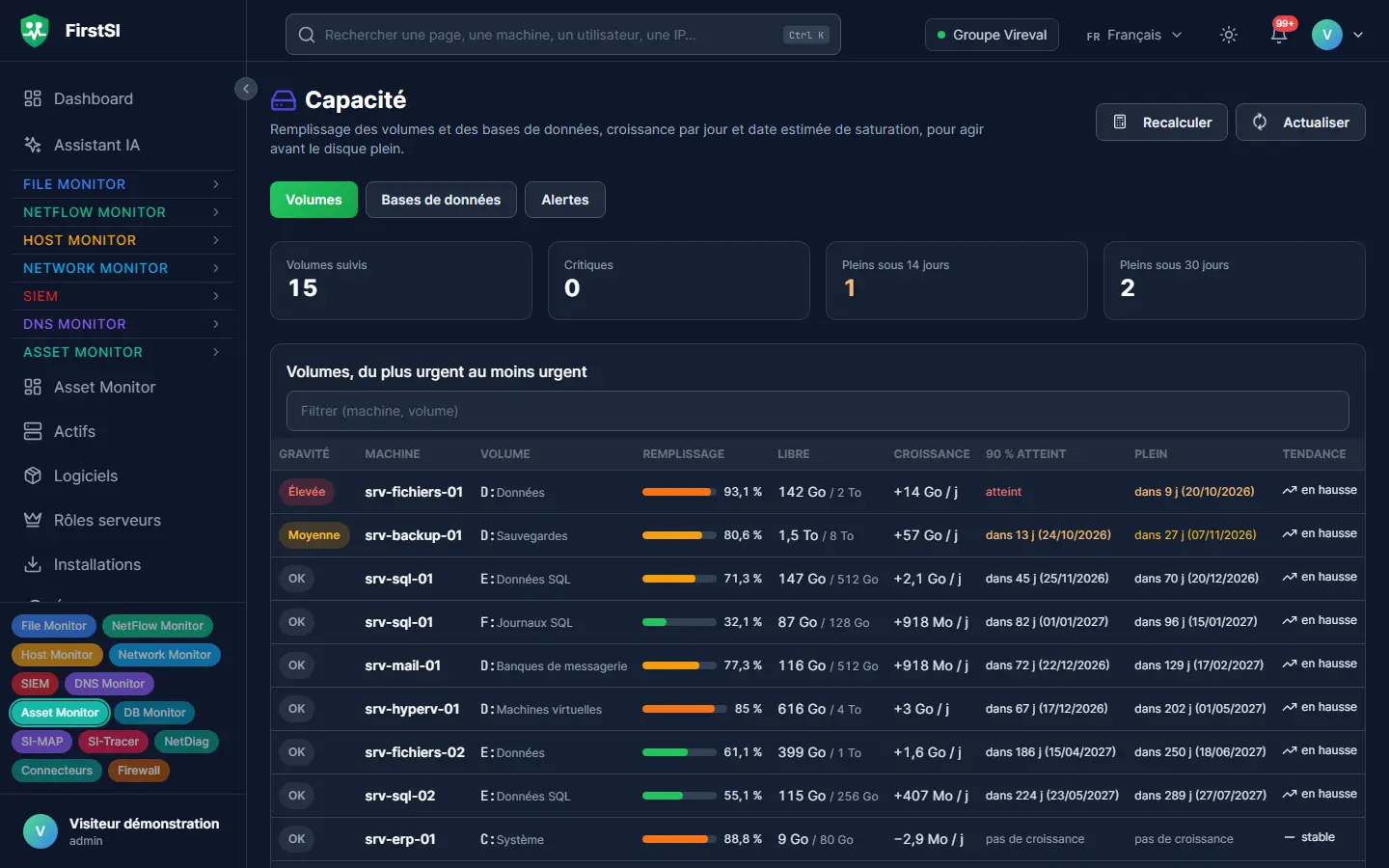Click the Actifs server icon
1389x868 pixels.
pos(33,431)
